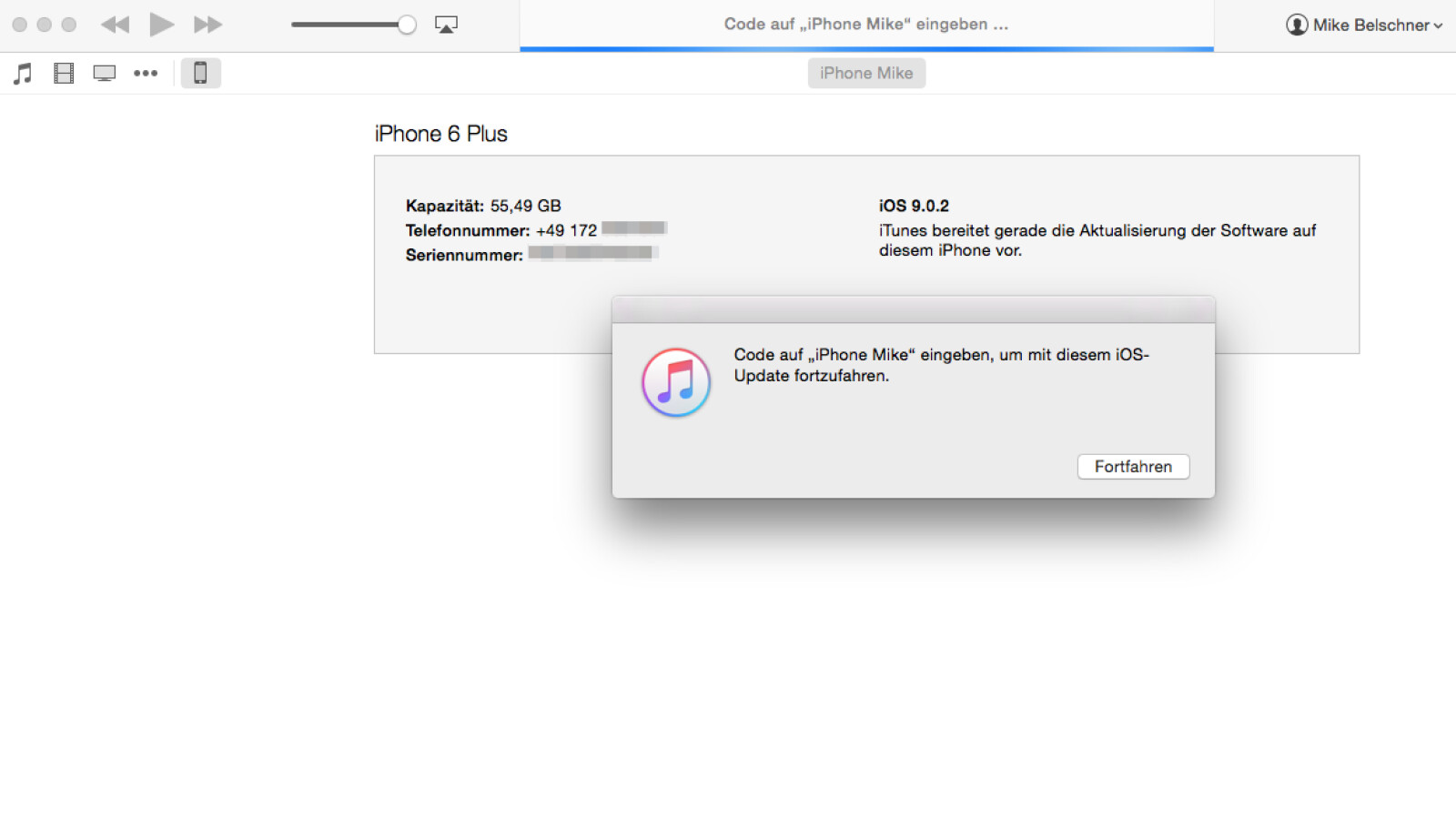Select the iPhone Mike tab

866,73
